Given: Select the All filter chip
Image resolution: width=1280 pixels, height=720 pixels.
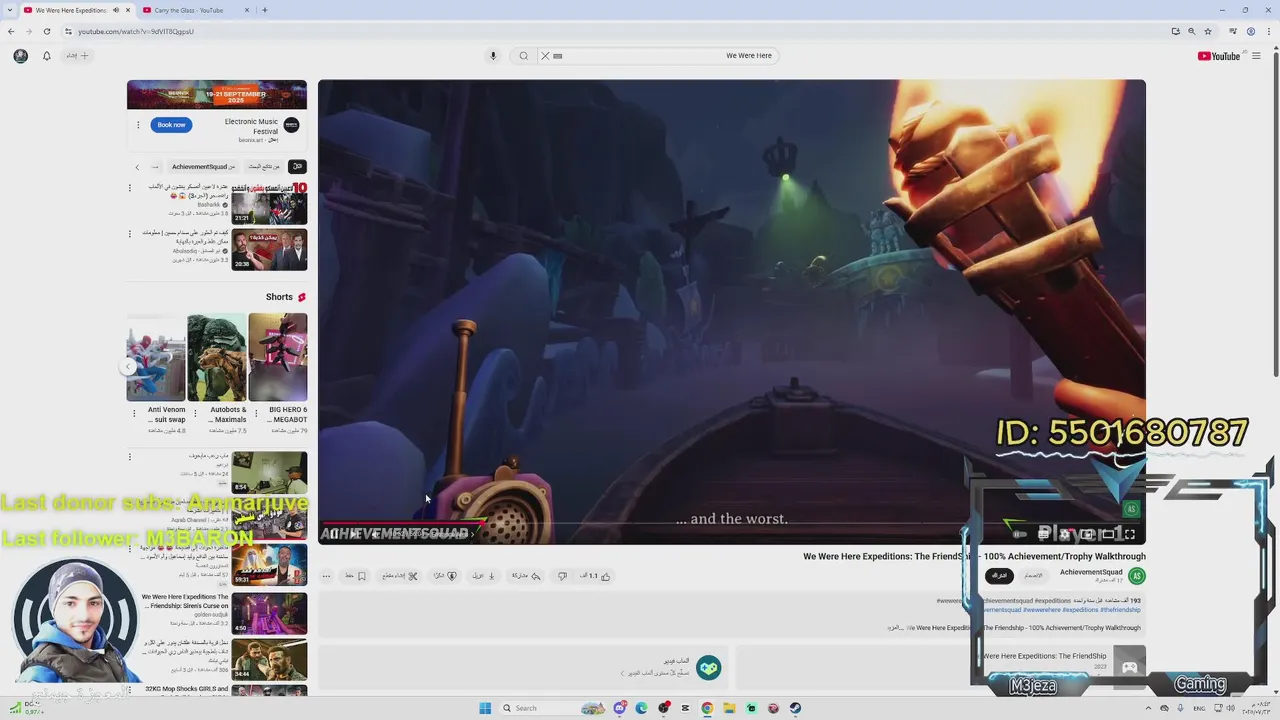Looking at the screenshot, I should pyautogui.click(x=297, y=166).
